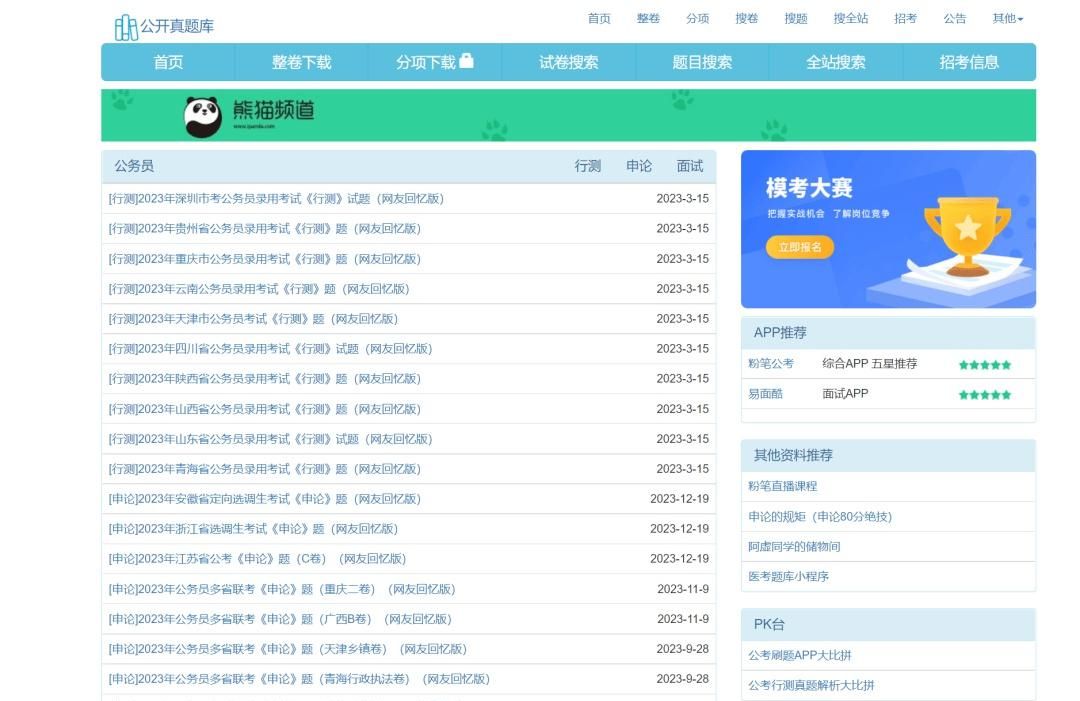Click the panda logo in the green banner

[203, 116]
